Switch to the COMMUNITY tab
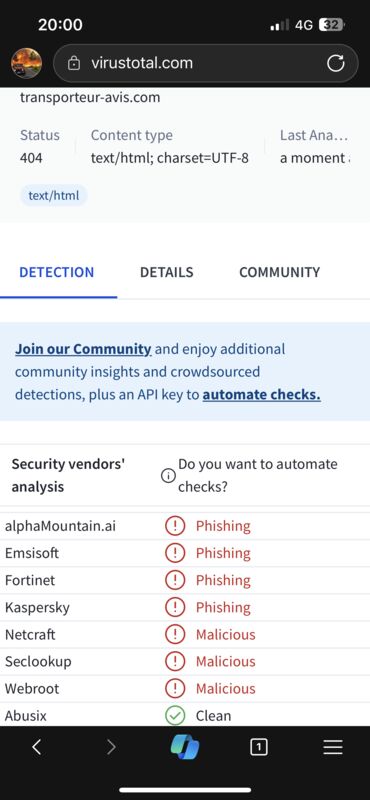Image resolution: width=370 pixels, height=800 pixels. [x=280, y=272]
